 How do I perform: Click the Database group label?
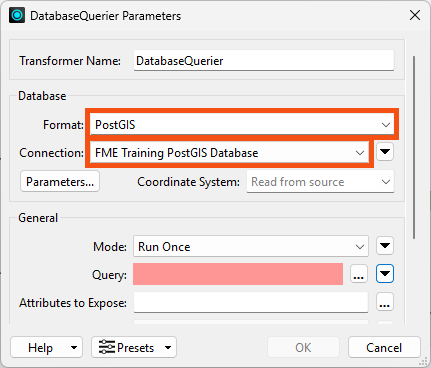point(42,96)
